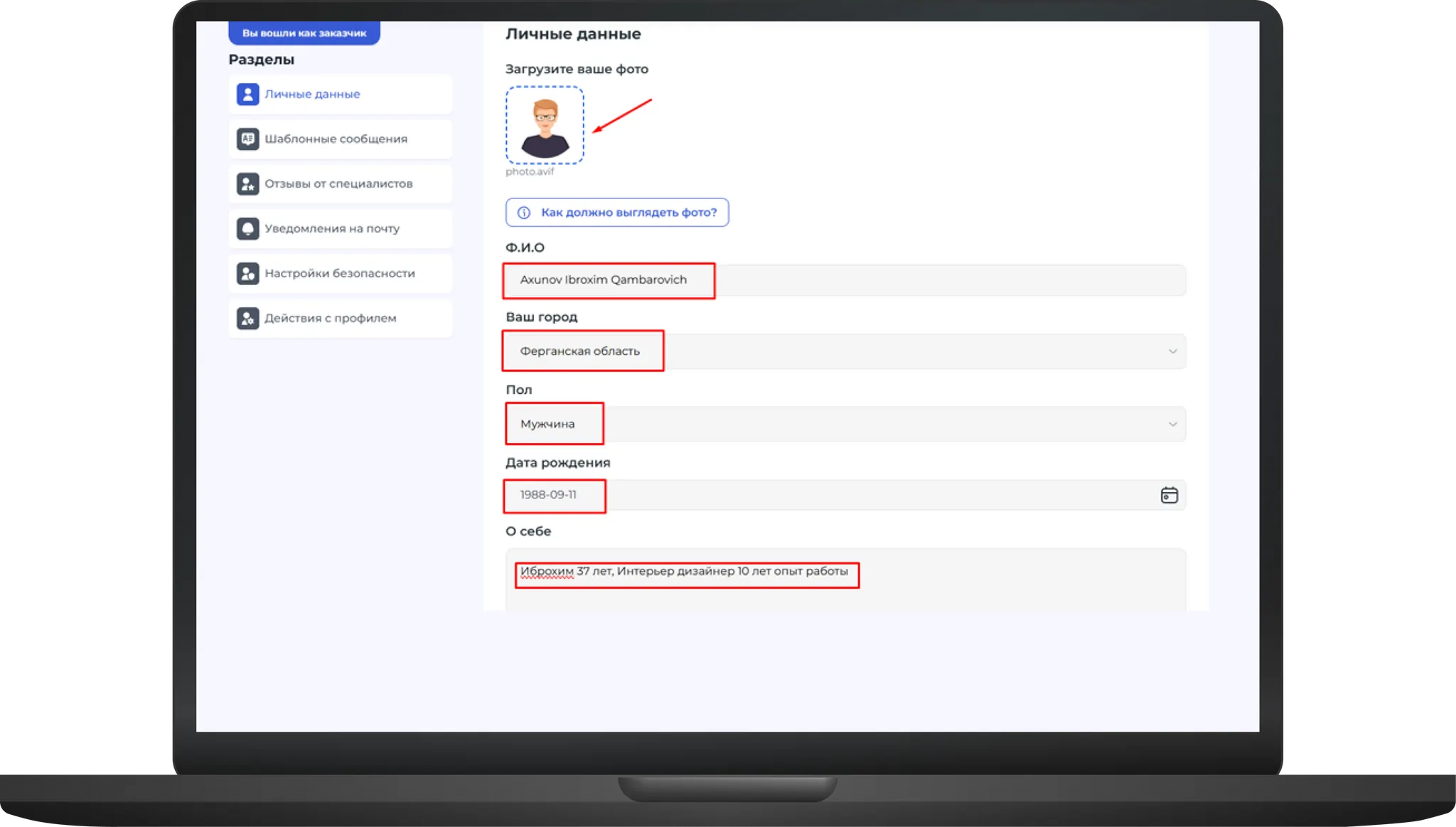Click the info icon beside photo hint
Screen dimensions: 1456x827
click(524, 213)
